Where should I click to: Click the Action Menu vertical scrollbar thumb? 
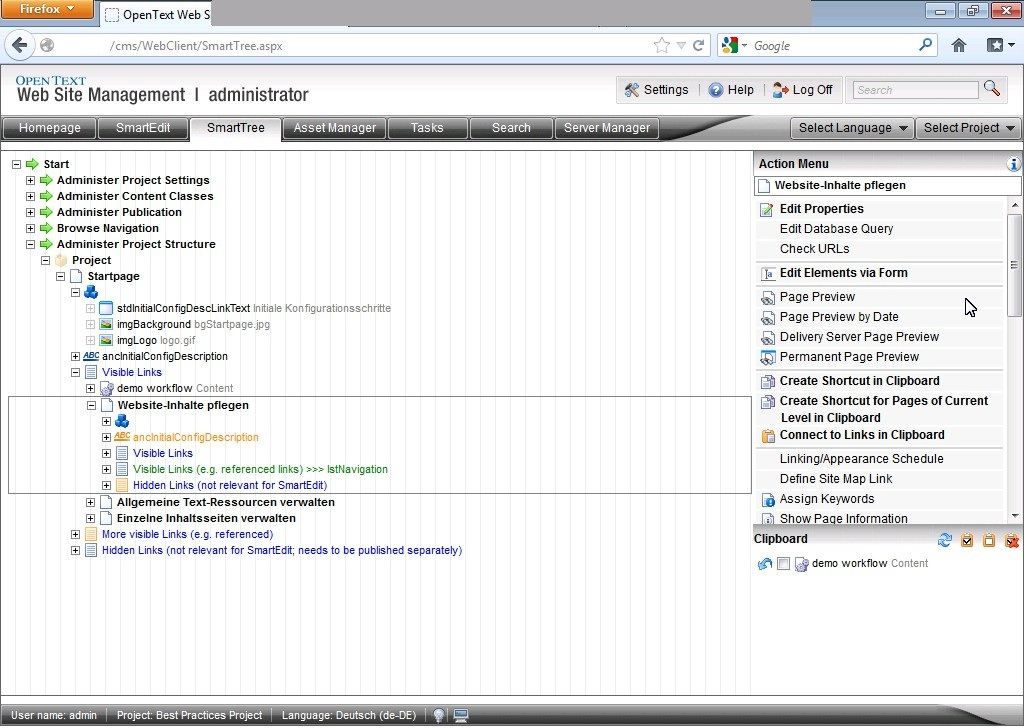pyautogui.click(x=1014, y=264)
